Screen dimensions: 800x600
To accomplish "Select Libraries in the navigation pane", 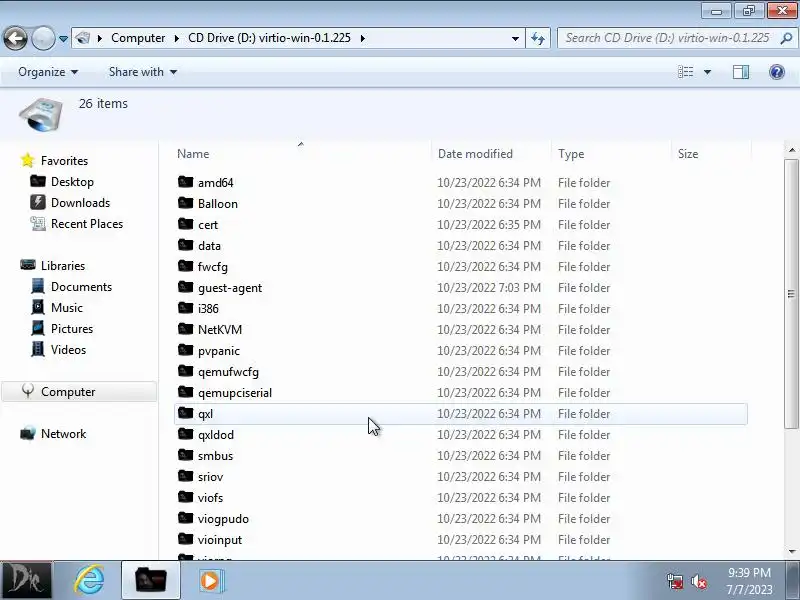I will [x=63, y=266].
